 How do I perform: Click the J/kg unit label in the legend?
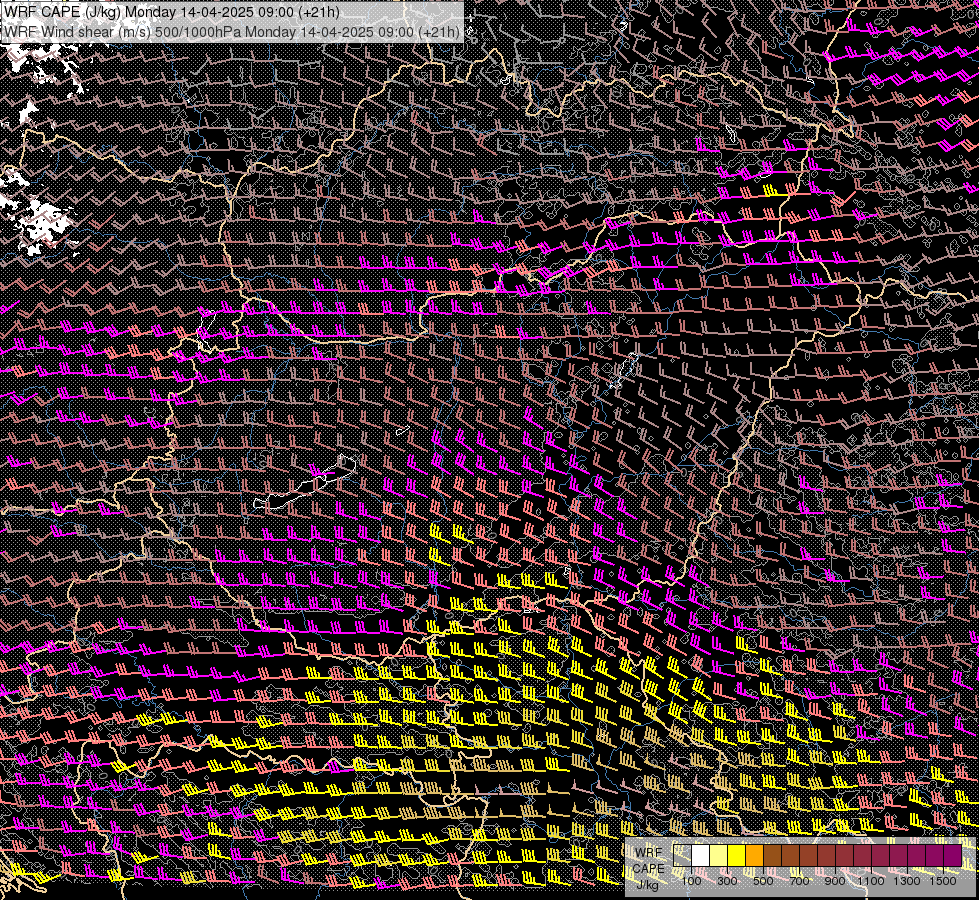point(647,885)
